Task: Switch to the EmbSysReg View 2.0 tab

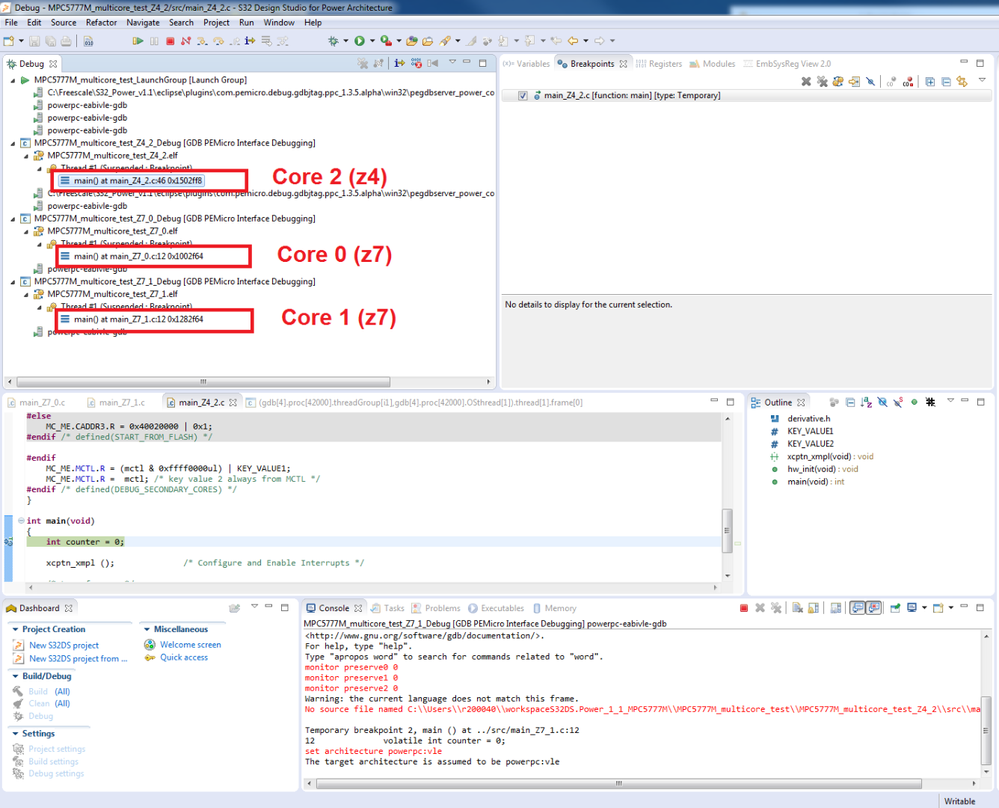Action: pyautogui.click(x=787, y=64)
